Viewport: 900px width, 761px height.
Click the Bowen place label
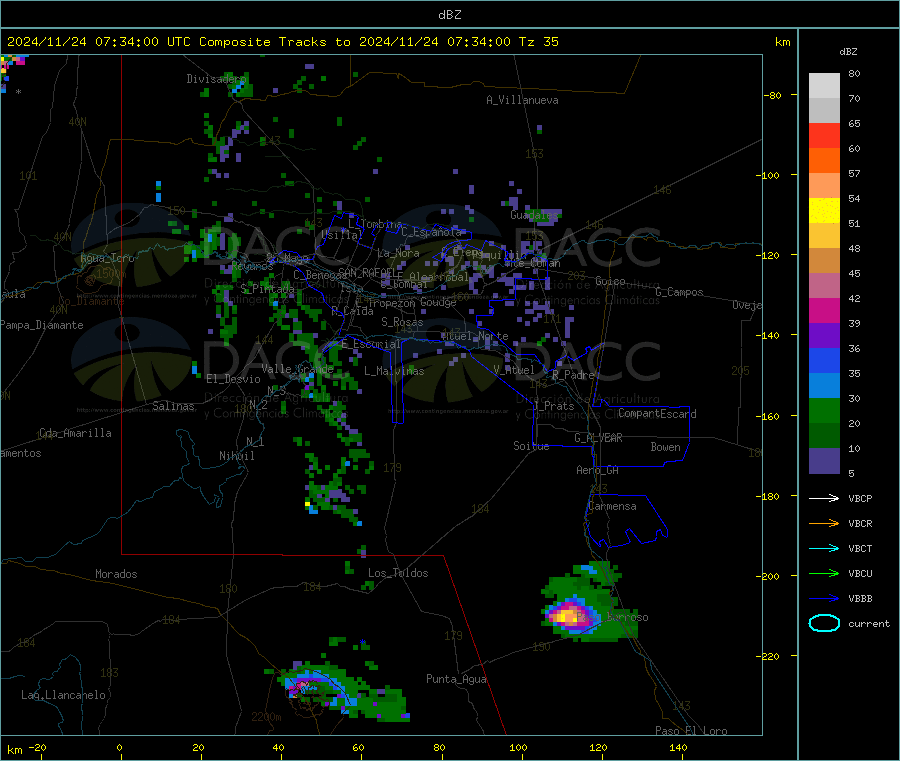pos(665,447)
